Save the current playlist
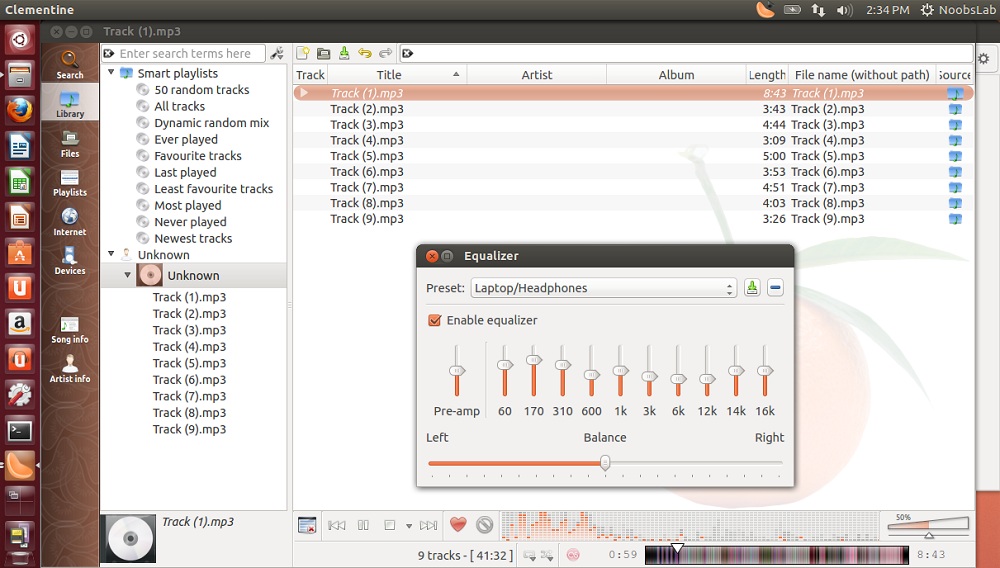This screenshot has height=568, width=1000. [x=344, y=54]
